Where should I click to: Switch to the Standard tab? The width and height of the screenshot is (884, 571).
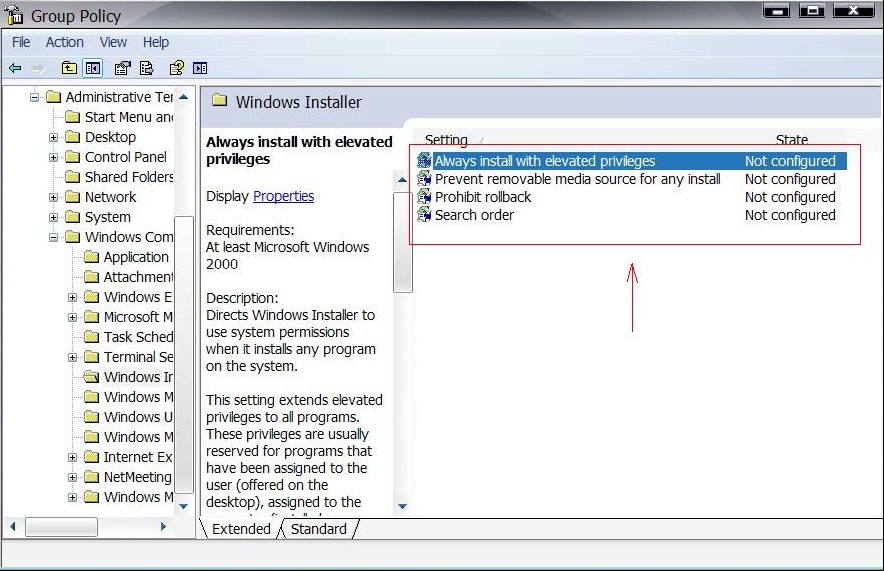point(319,529)
